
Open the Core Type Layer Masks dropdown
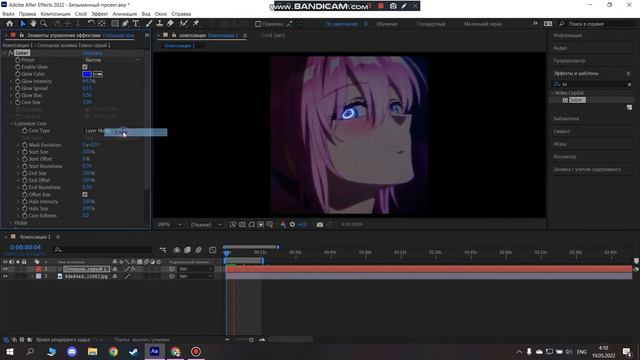pyautogui.click(x=95, y=131)
